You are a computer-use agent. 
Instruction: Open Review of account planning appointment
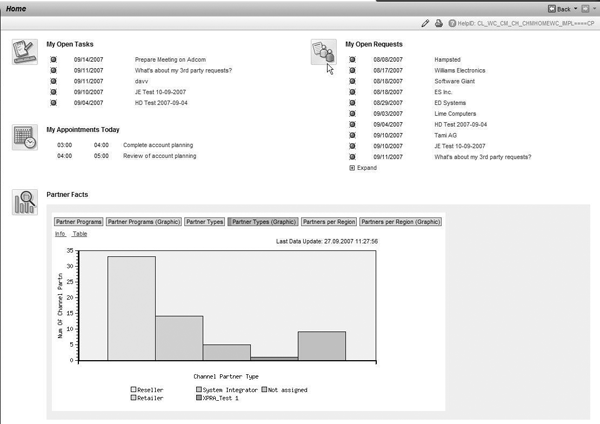pos(160,156)
